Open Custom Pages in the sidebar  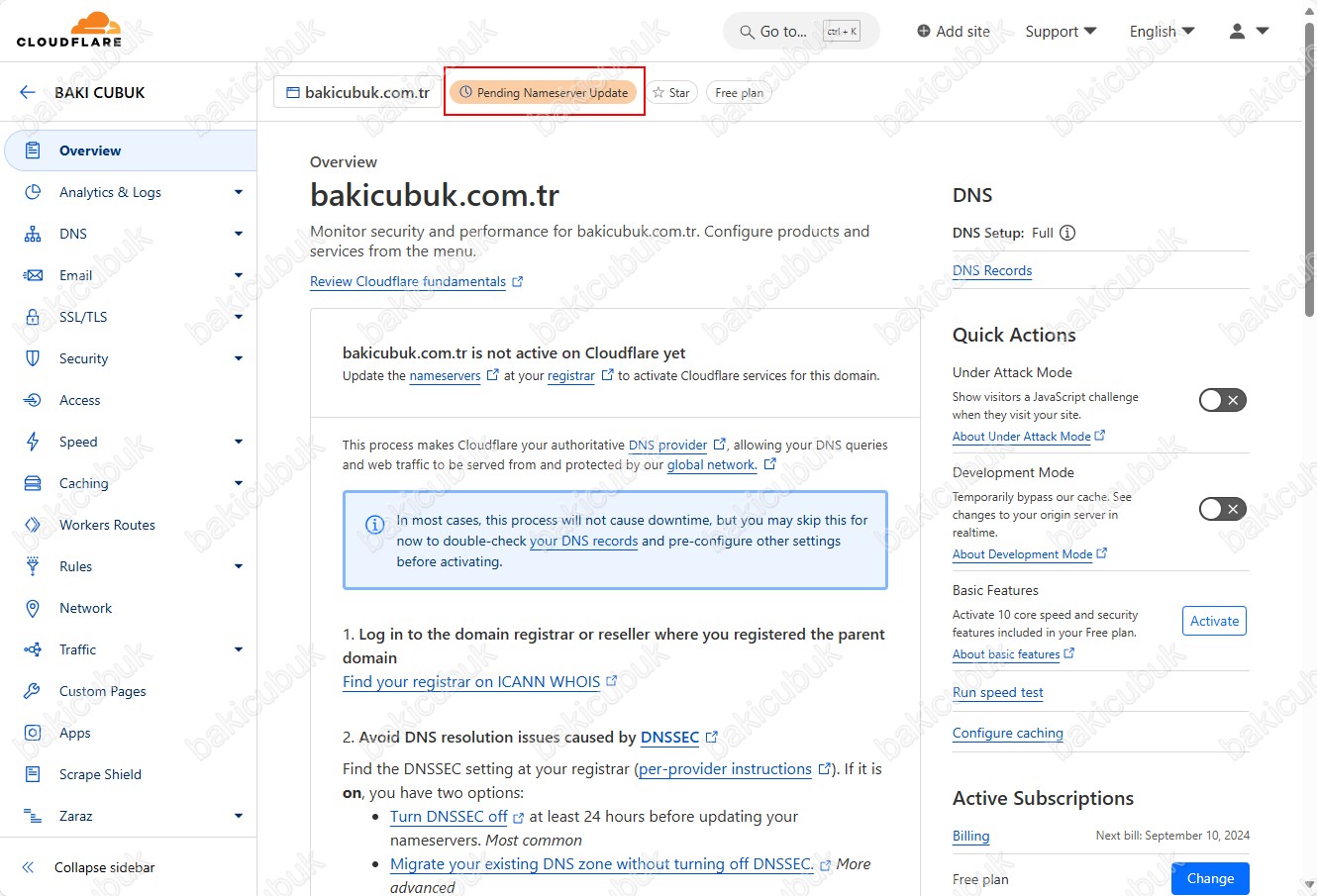click(129, 691)
